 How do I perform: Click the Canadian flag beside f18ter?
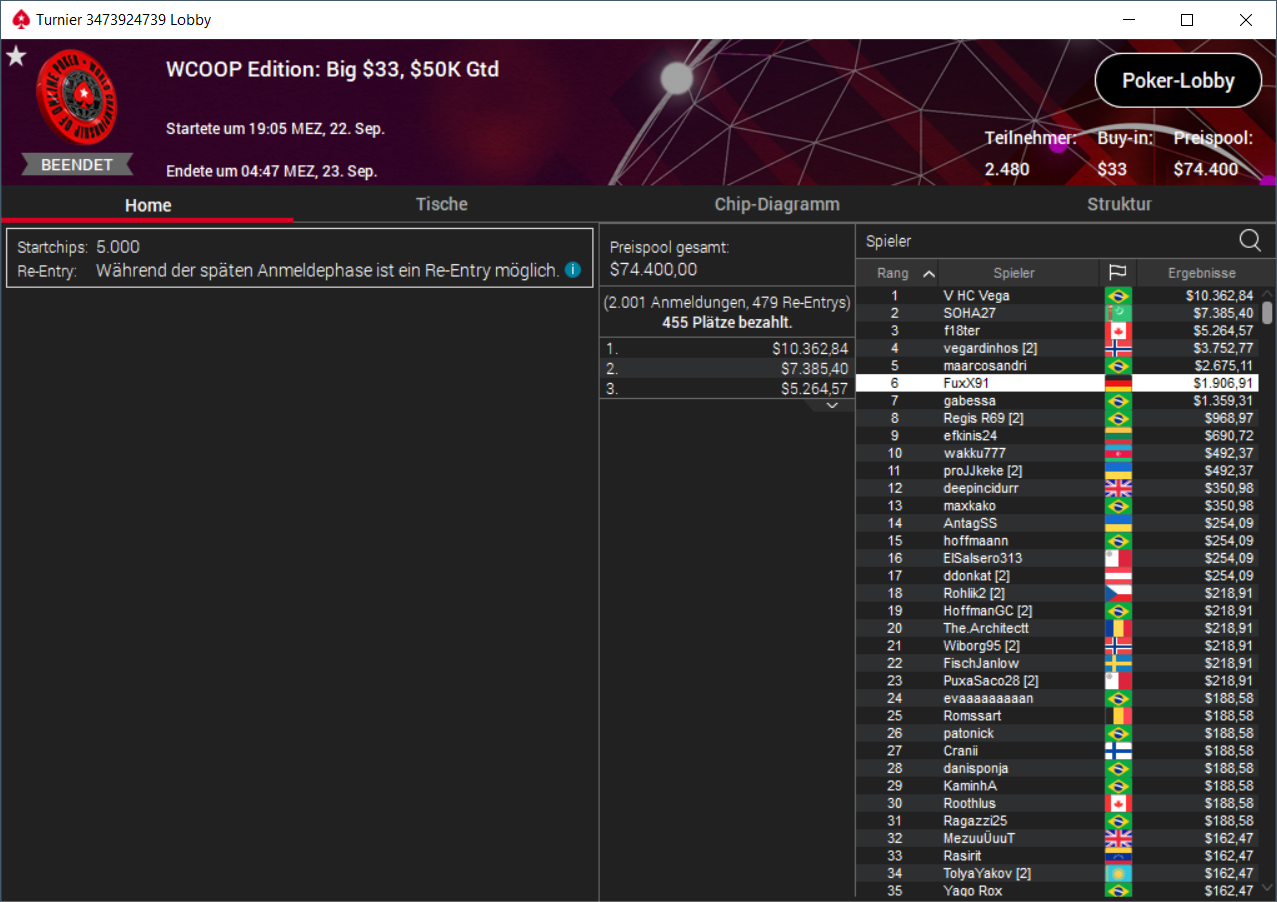[1117, 331]
